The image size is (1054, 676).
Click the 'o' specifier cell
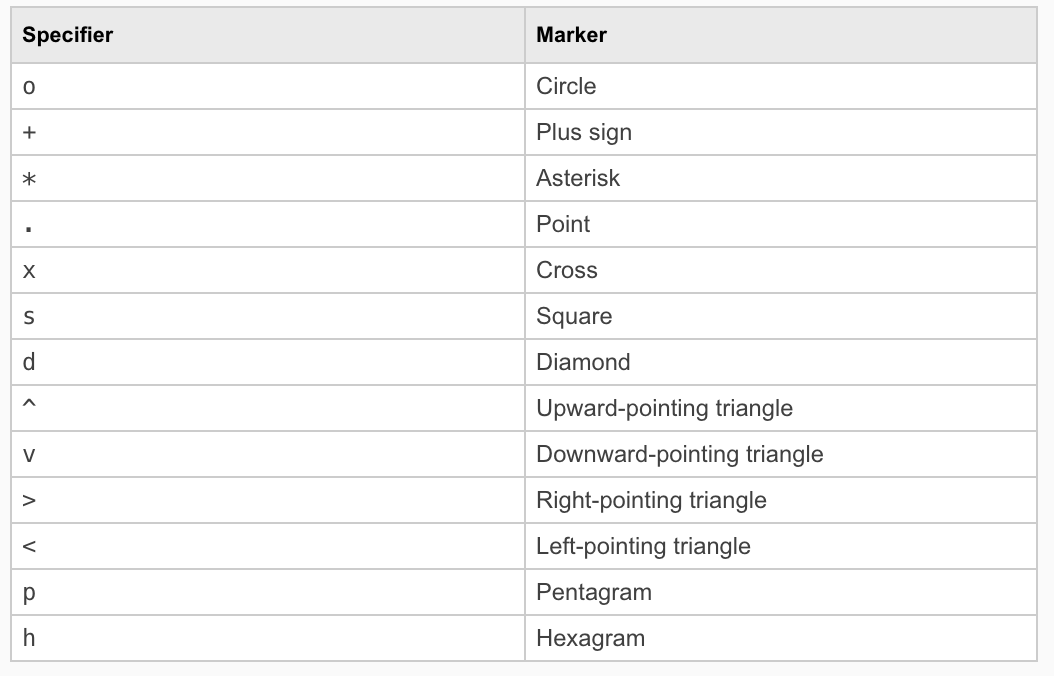point(29,87)
